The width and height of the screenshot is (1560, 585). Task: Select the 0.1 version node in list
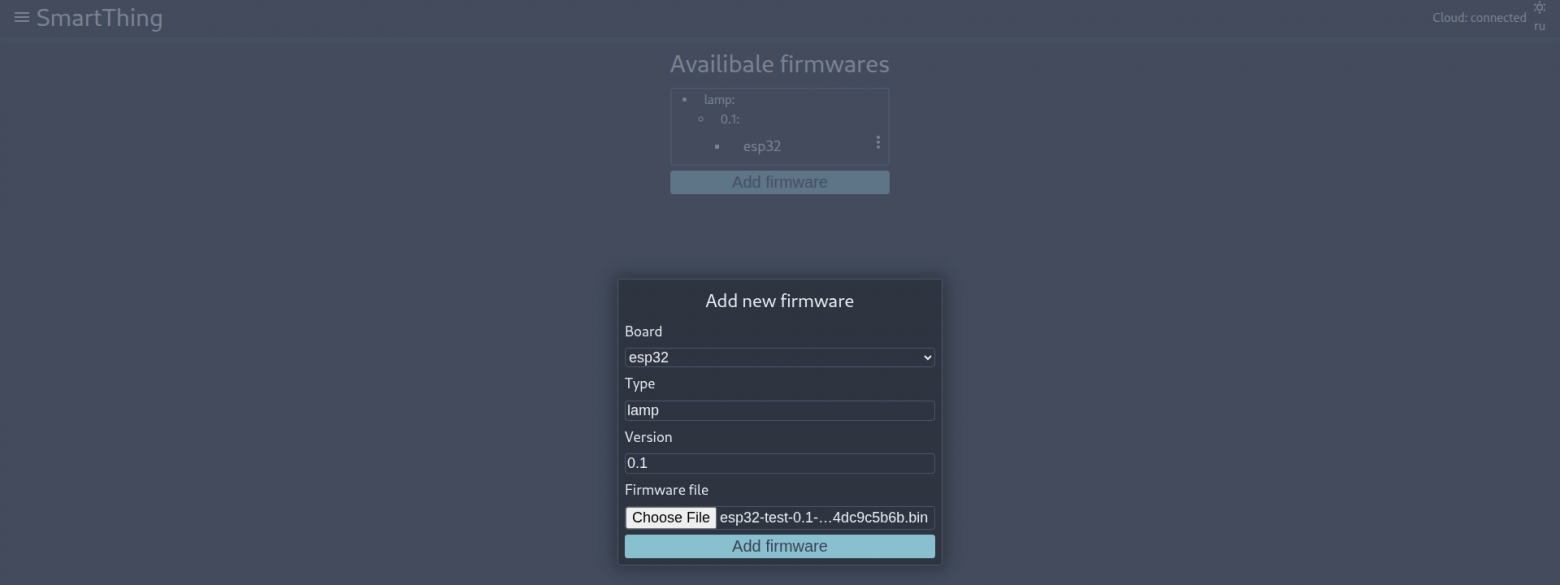[x=730, y=119]
